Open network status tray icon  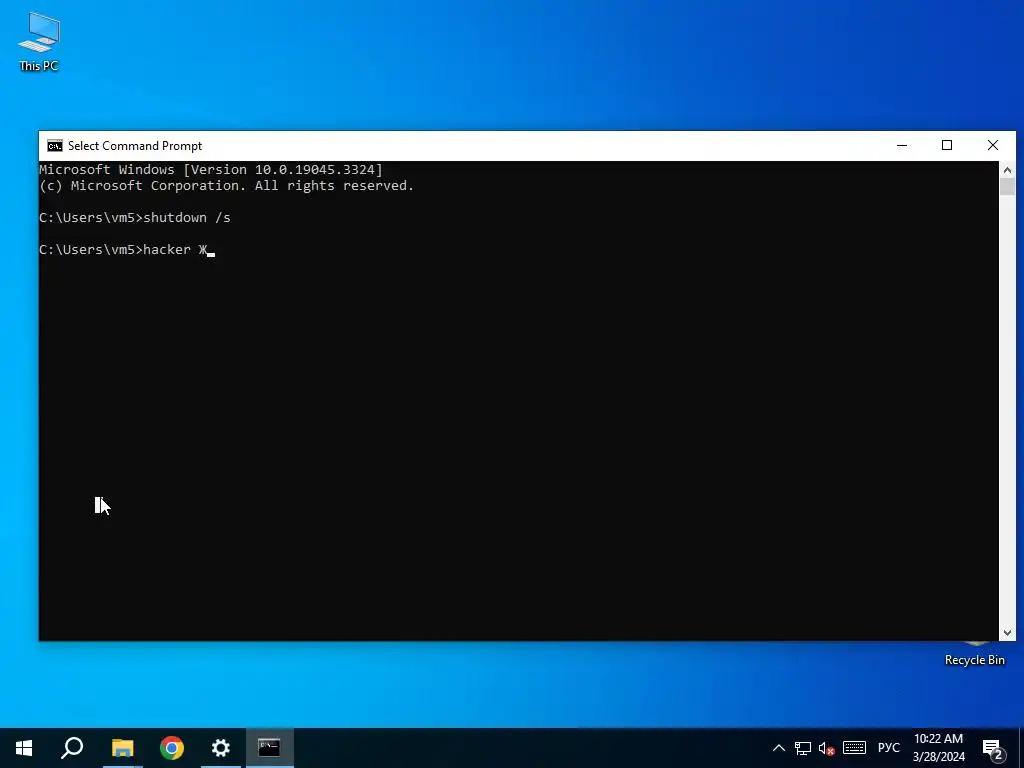coord(803,748)
